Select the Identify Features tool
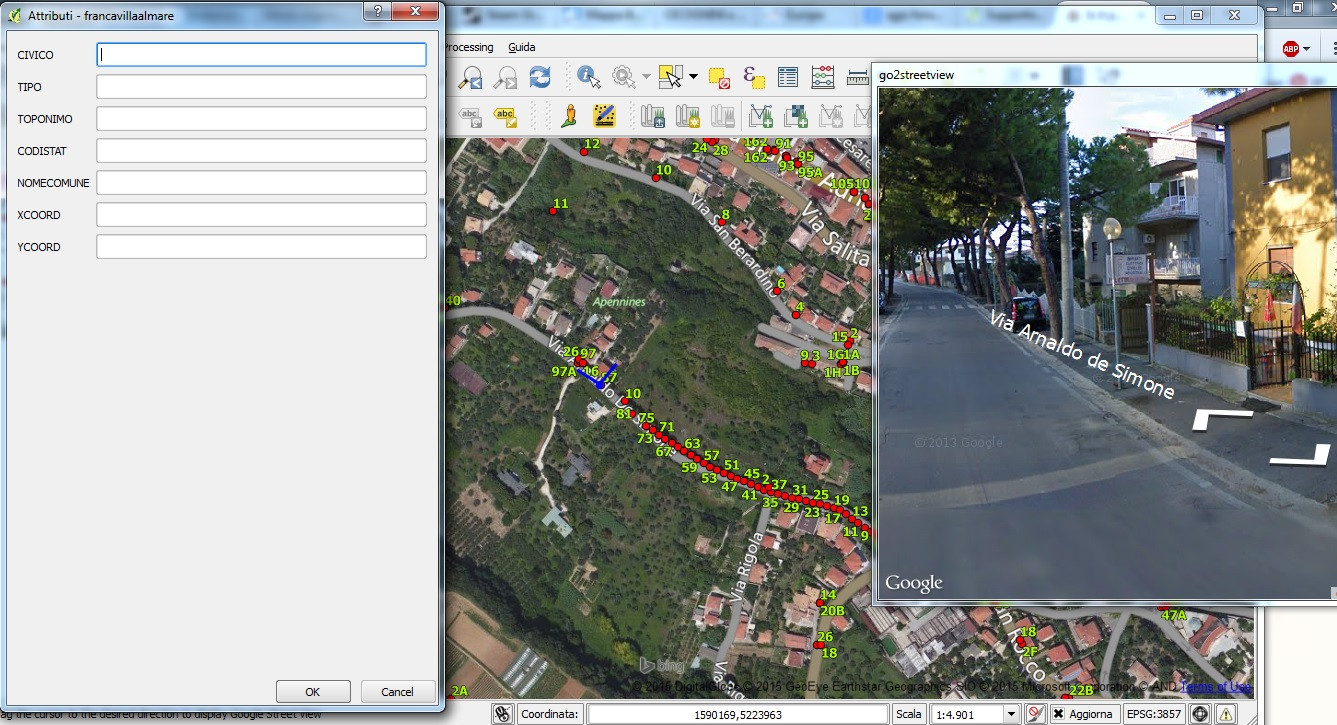The width and height of the screenshot is (1337, 725). pos(589,77)
